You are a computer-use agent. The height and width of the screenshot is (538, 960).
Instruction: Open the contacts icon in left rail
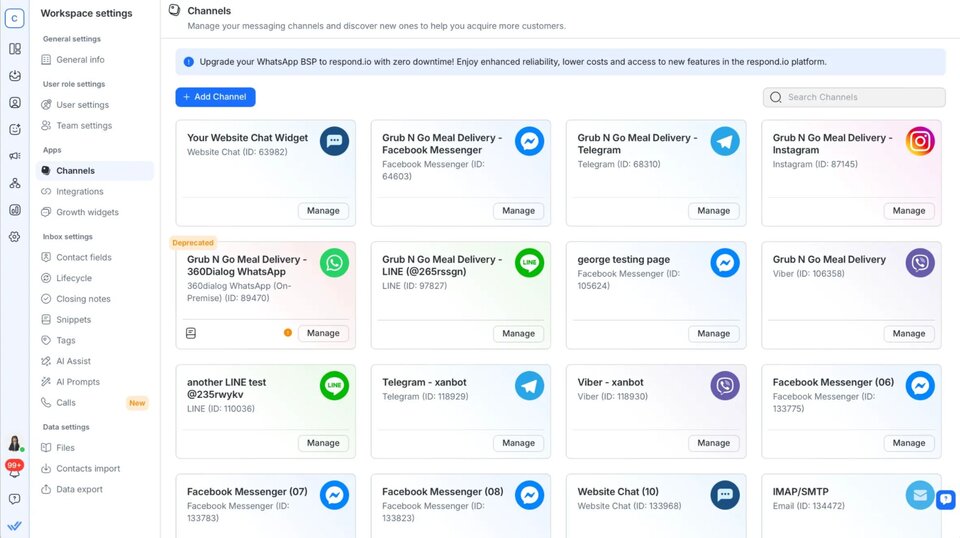[15, 102]
